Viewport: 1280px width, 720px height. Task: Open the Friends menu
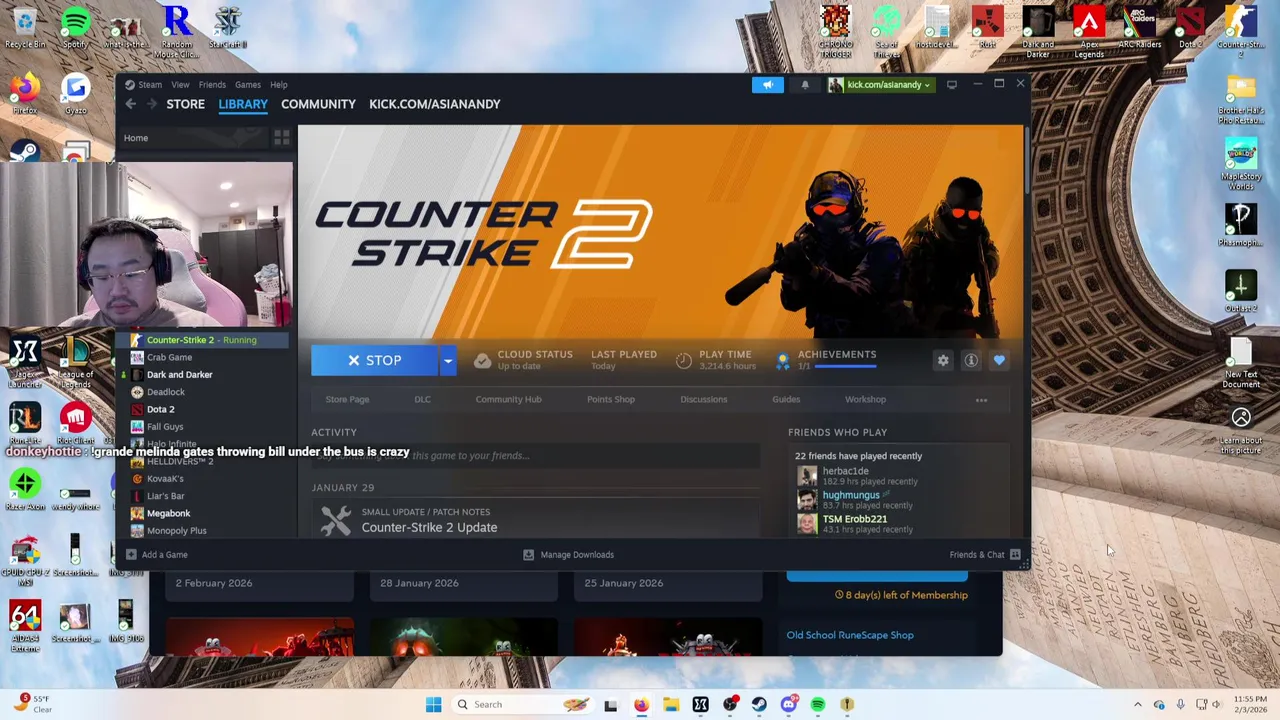coord(212,85)
